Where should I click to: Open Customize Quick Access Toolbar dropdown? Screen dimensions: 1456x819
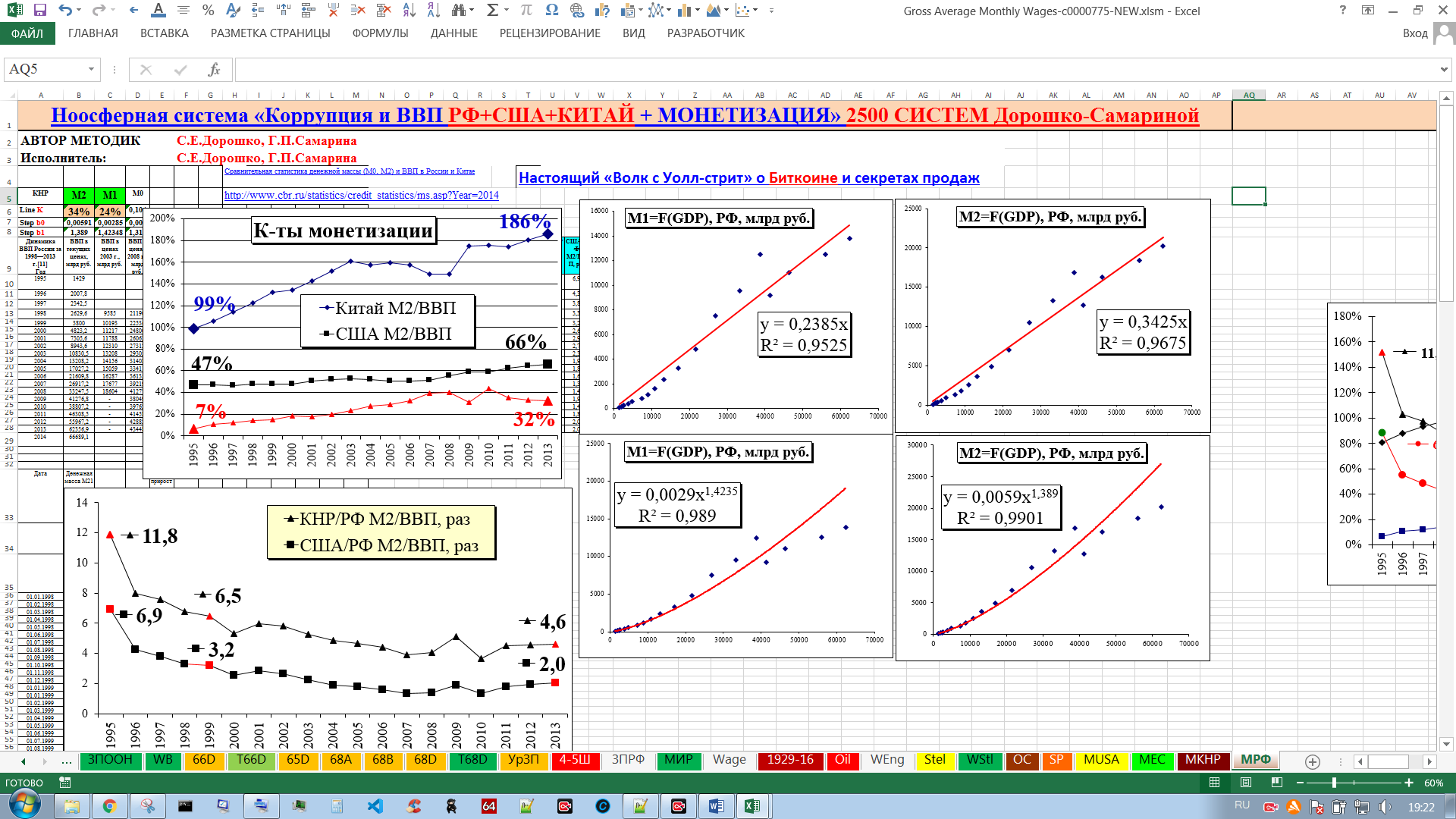tap(771, 11)
